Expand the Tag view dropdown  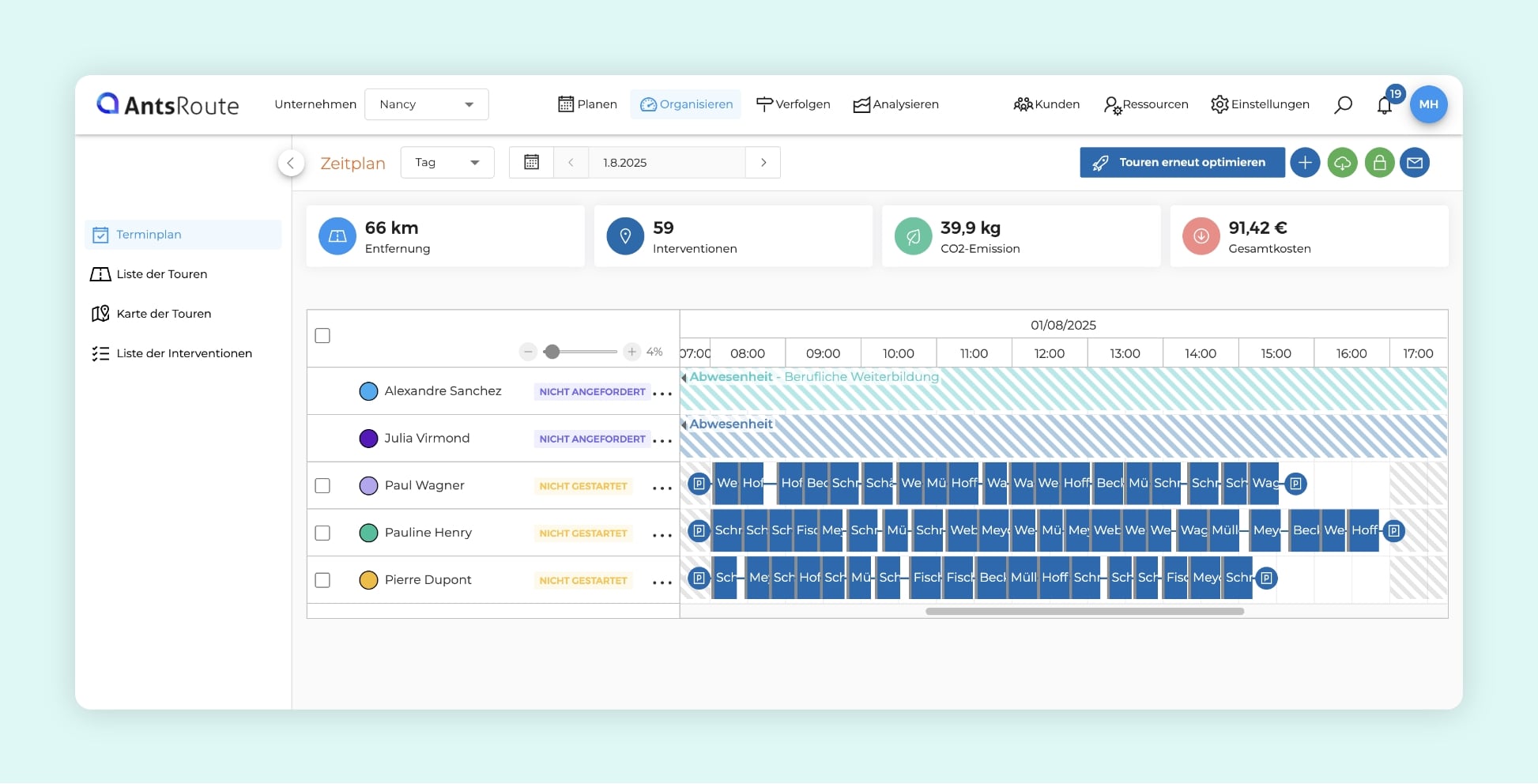pyautogui.click(x=447, y=163)
